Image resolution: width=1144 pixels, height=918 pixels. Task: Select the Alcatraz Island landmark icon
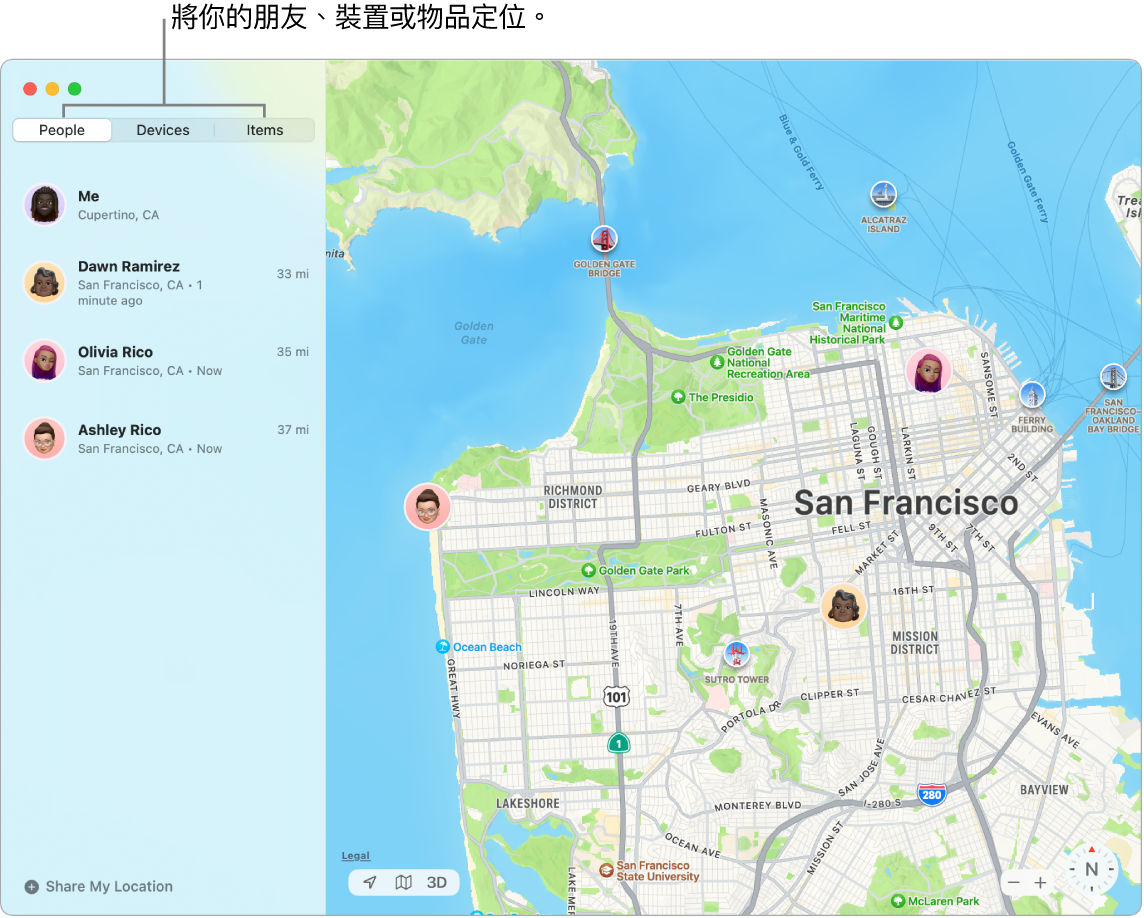pyautogui.click(x=882, y=194)
